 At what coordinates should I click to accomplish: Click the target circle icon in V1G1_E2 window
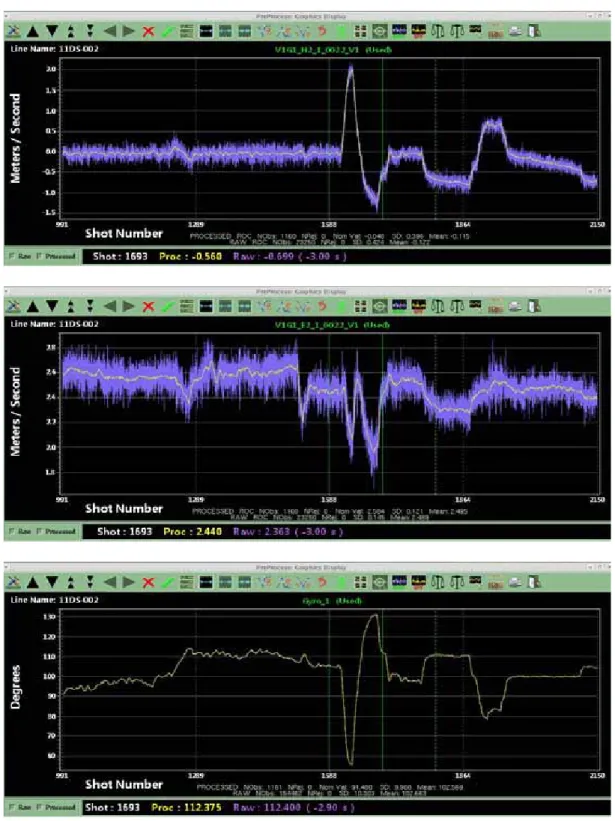click(380, 307)
